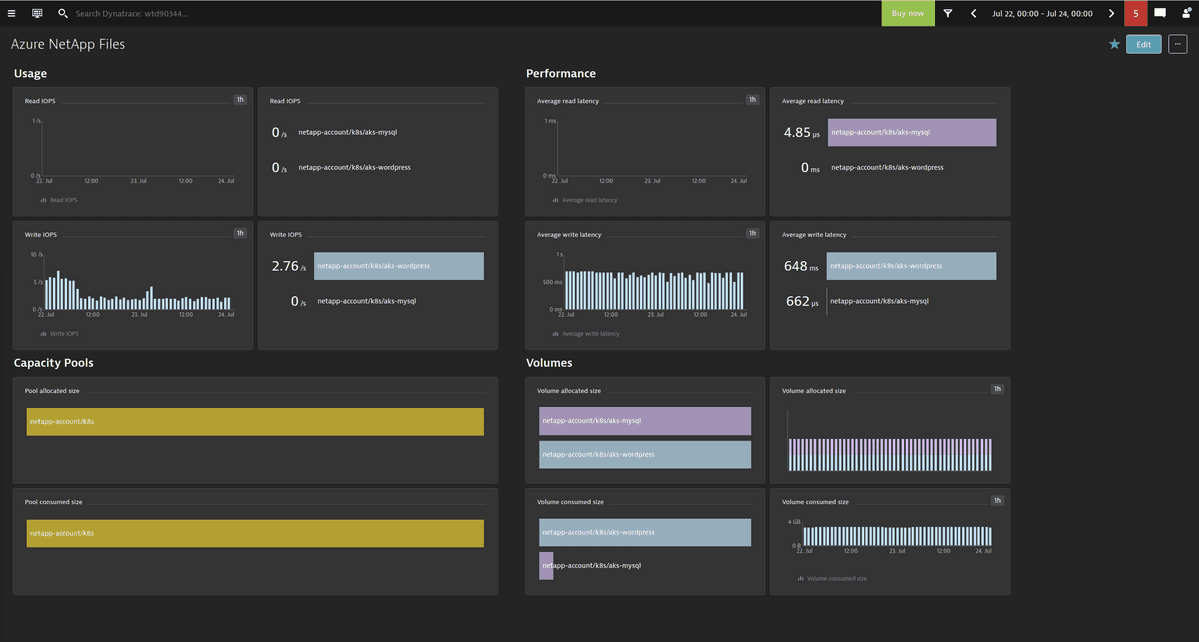The width and height of the screenshot is (1199, 642).
Task: Select the 648 ms aks-wordpress write latency bar
Action: pos(911,266)
